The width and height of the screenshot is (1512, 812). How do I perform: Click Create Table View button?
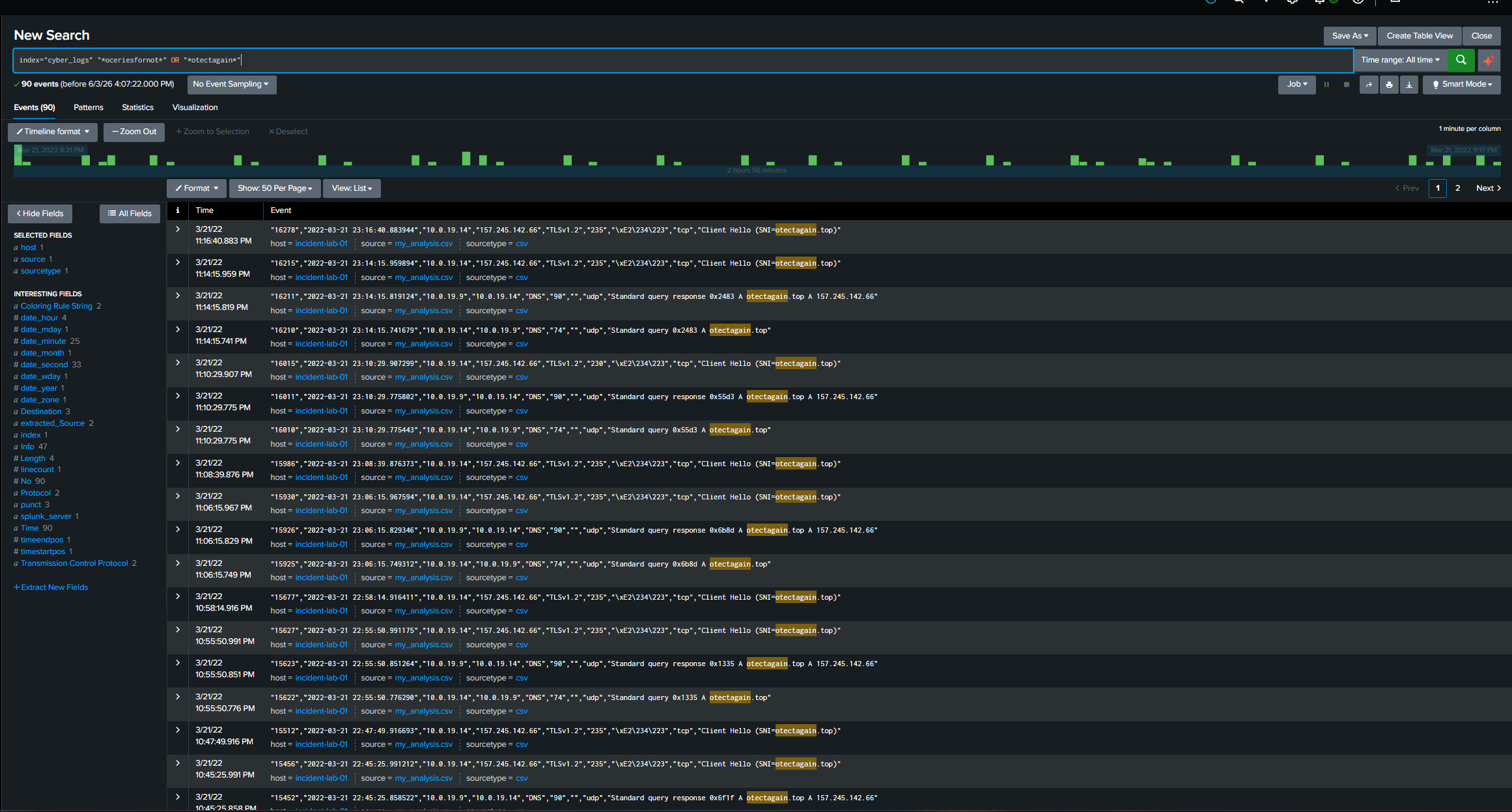1420,36
